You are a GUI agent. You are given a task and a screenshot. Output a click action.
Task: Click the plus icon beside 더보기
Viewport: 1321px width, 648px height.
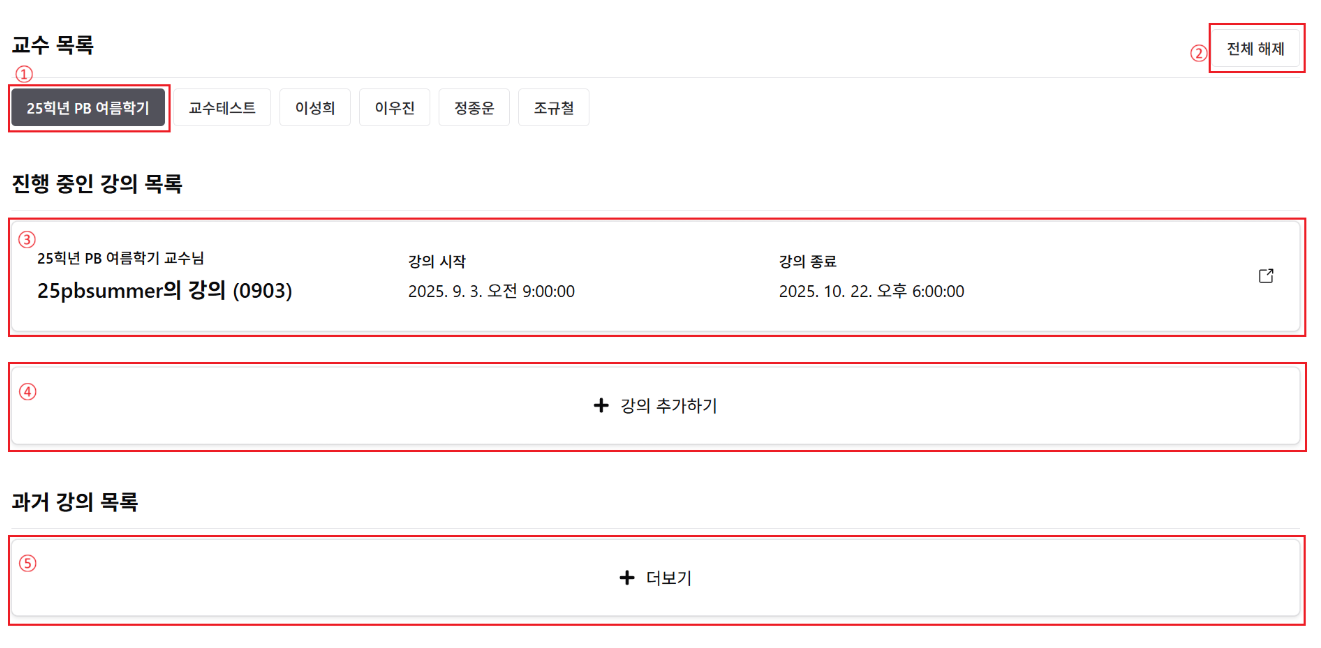pyautogui.click(x=627, y=578)
